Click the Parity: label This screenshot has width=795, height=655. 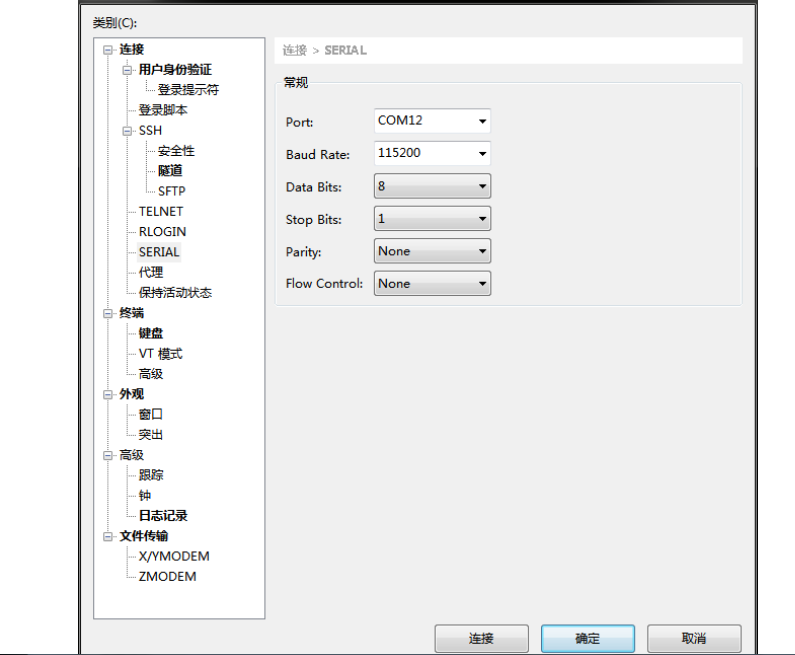pos(304,252)
